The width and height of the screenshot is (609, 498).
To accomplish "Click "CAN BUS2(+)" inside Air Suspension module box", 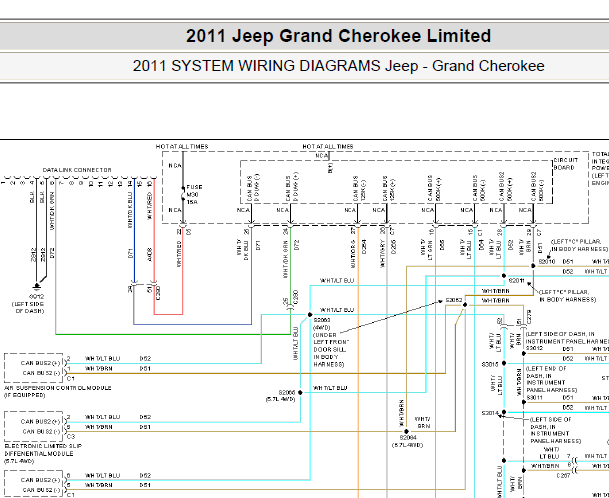I will [41, 363].
